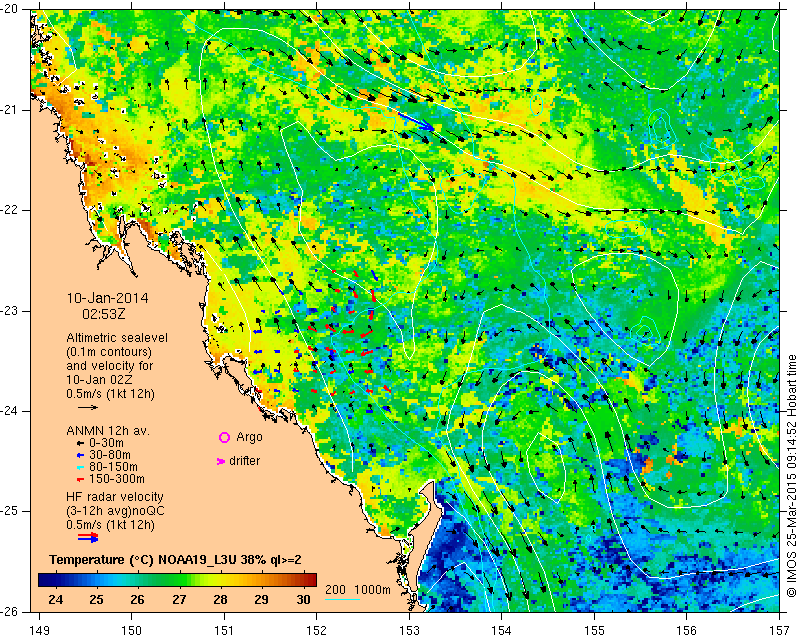Screen dimensions: 800x640
Task: Click the longitude axis label '152'
Action: 317,631
